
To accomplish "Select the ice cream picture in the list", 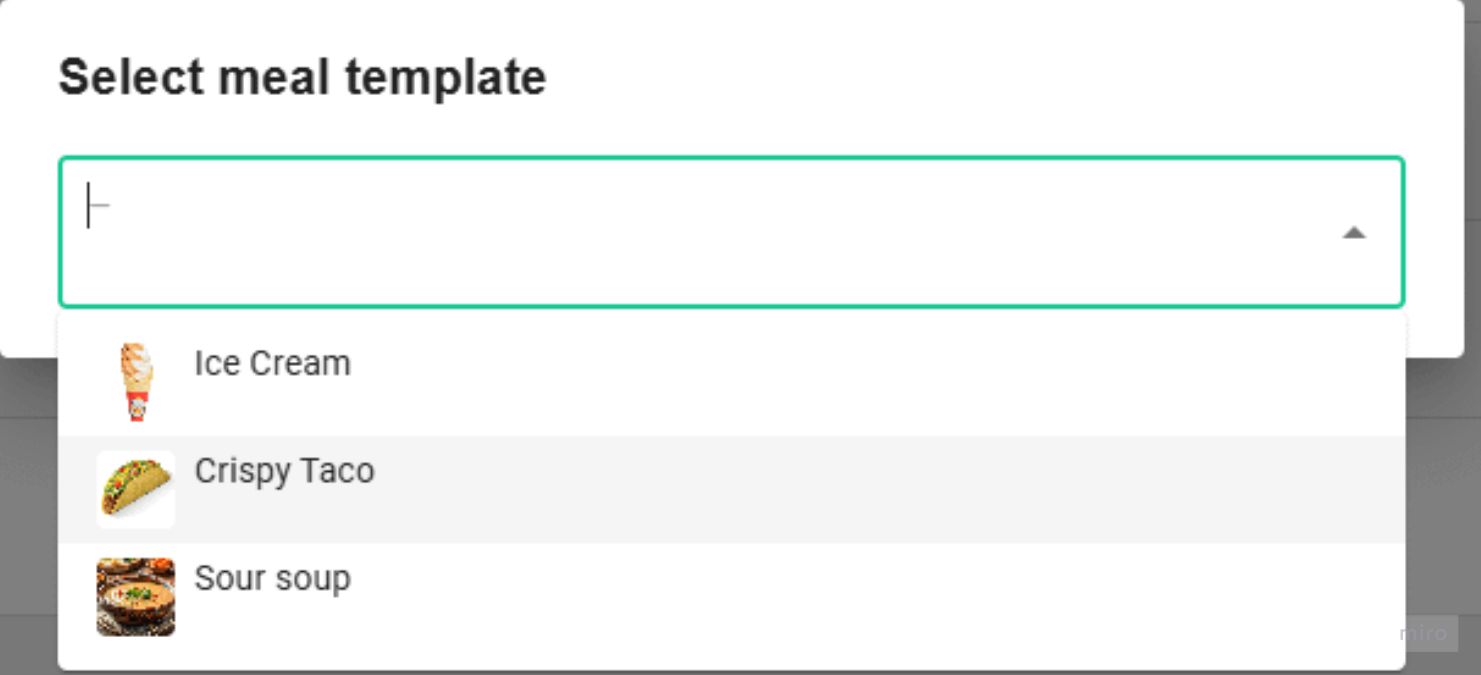I will point(135,383).
